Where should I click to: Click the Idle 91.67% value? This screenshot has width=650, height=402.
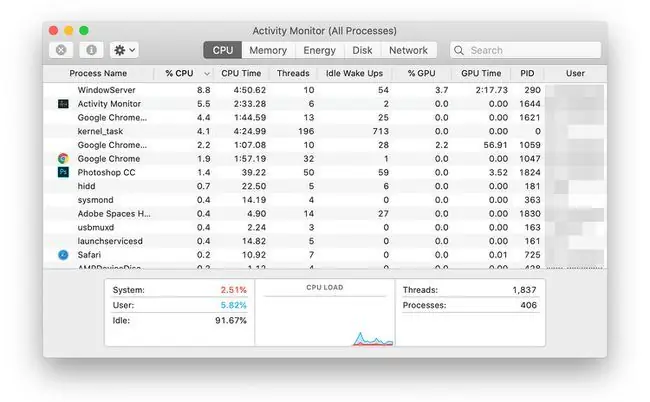pyautogui.click(x=231, y=320)
